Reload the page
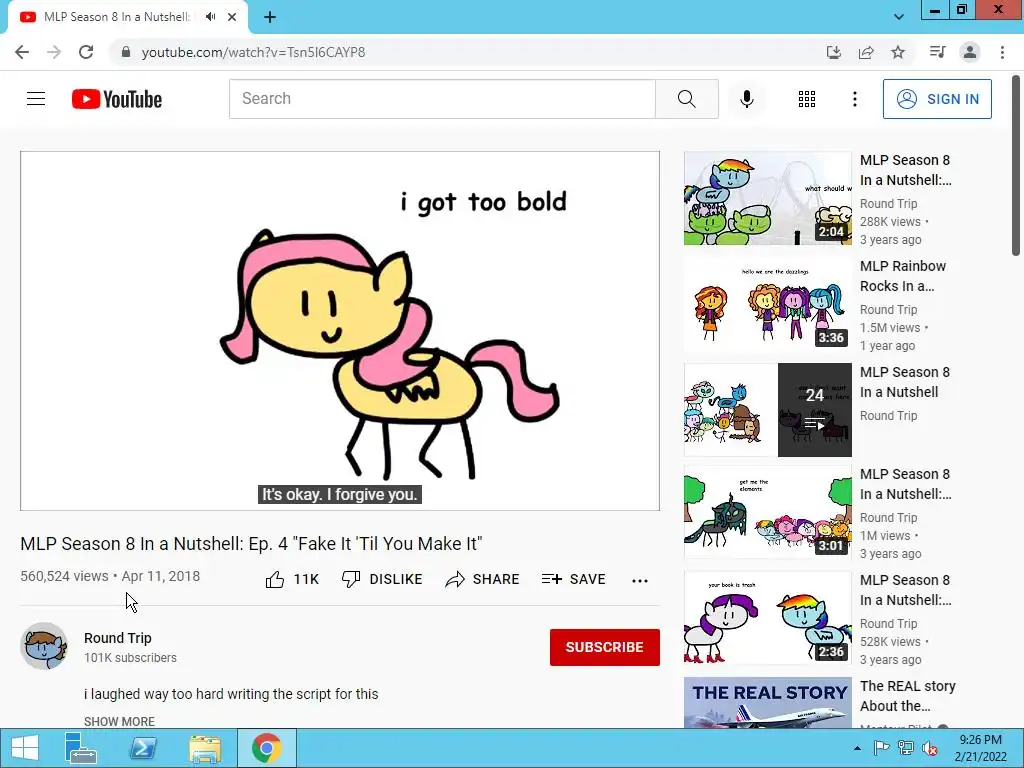Screen dimensions: 1024x768 coord(86,52)
